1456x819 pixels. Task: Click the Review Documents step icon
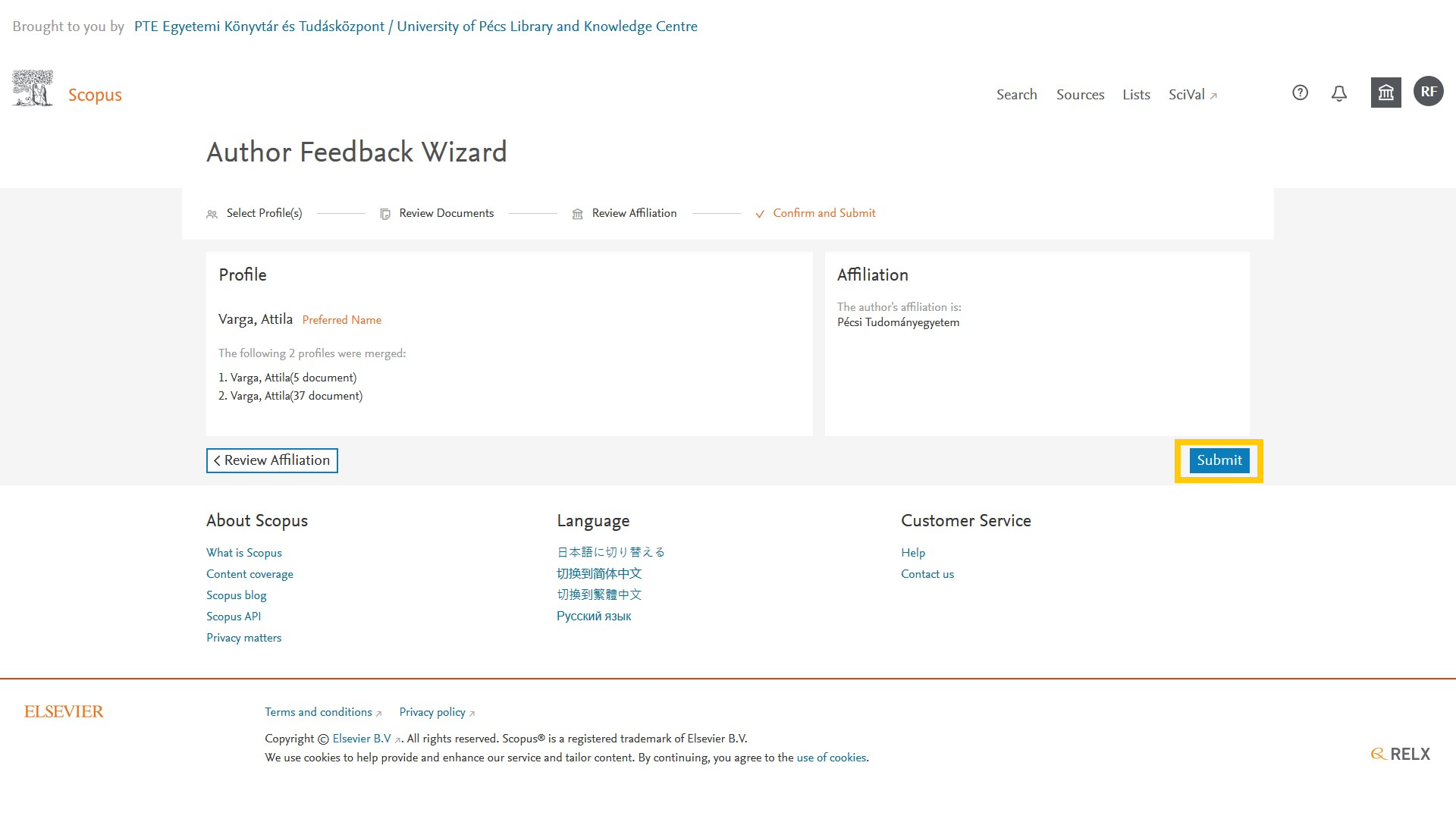[x=385, y=215]
